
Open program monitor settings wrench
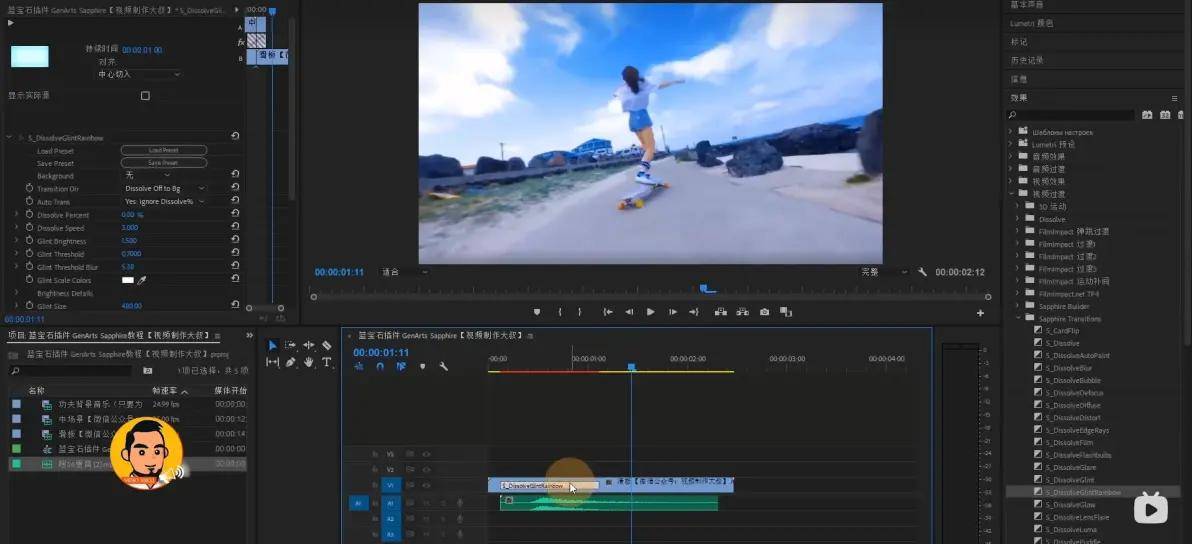[922, 272]
